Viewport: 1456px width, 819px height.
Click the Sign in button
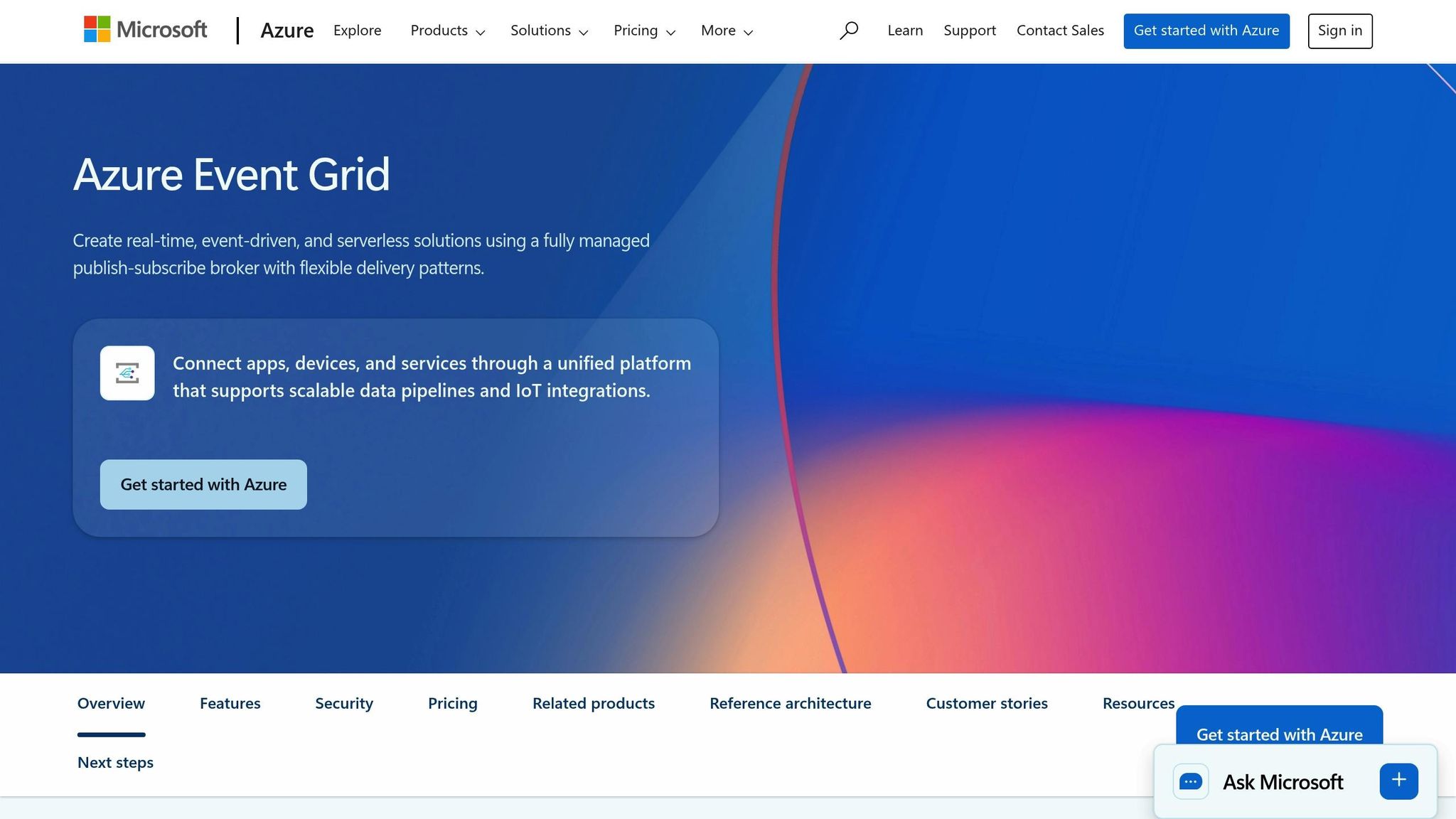(1339, 30)
